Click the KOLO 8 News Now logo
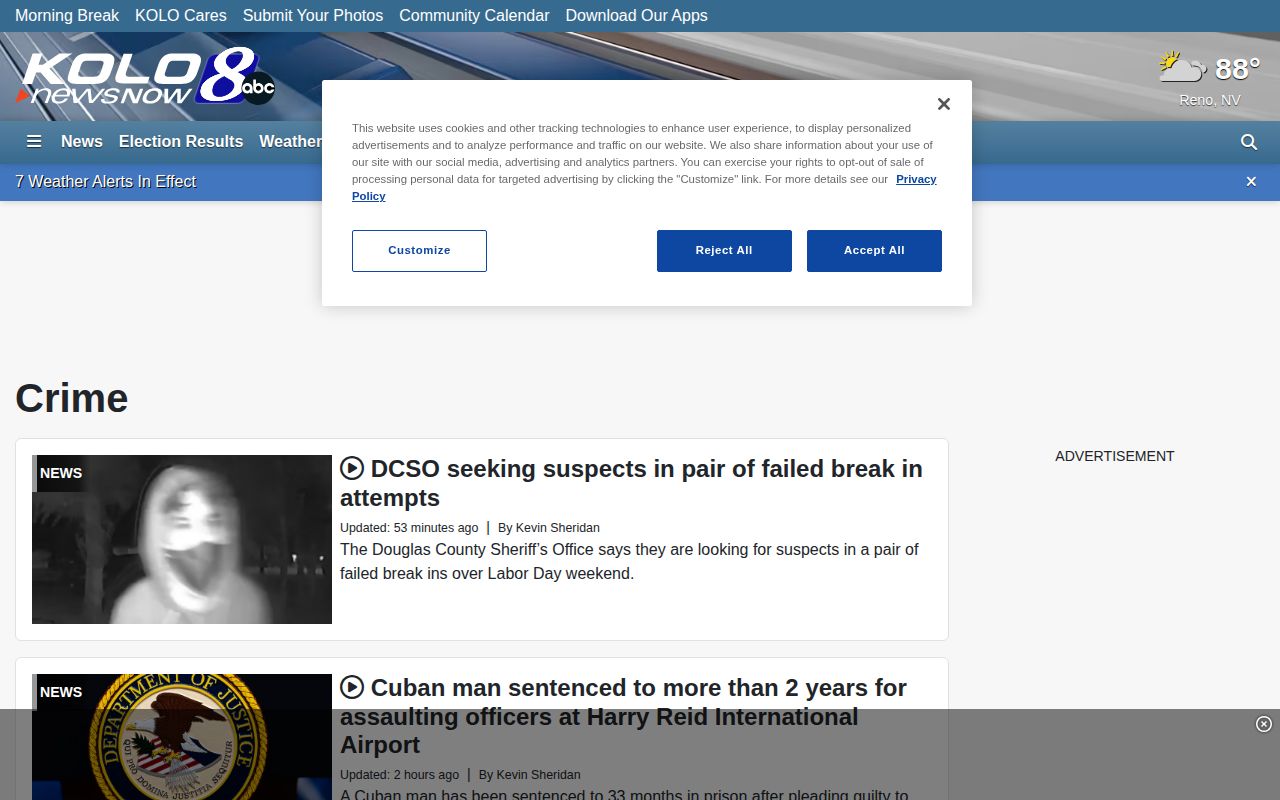1280x800 pixels. coord(146,77)
